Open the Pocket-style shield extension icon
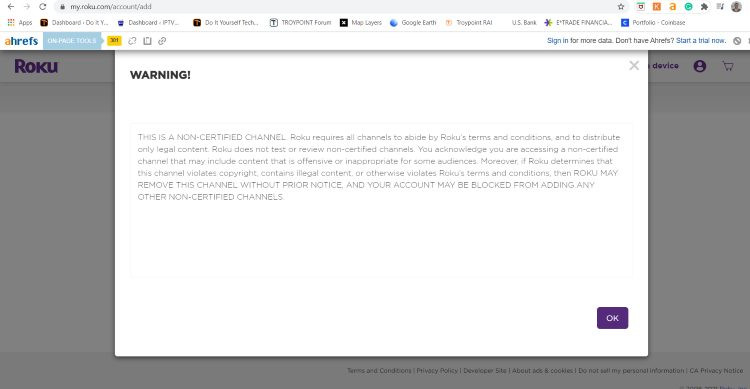 click(640, 7)
